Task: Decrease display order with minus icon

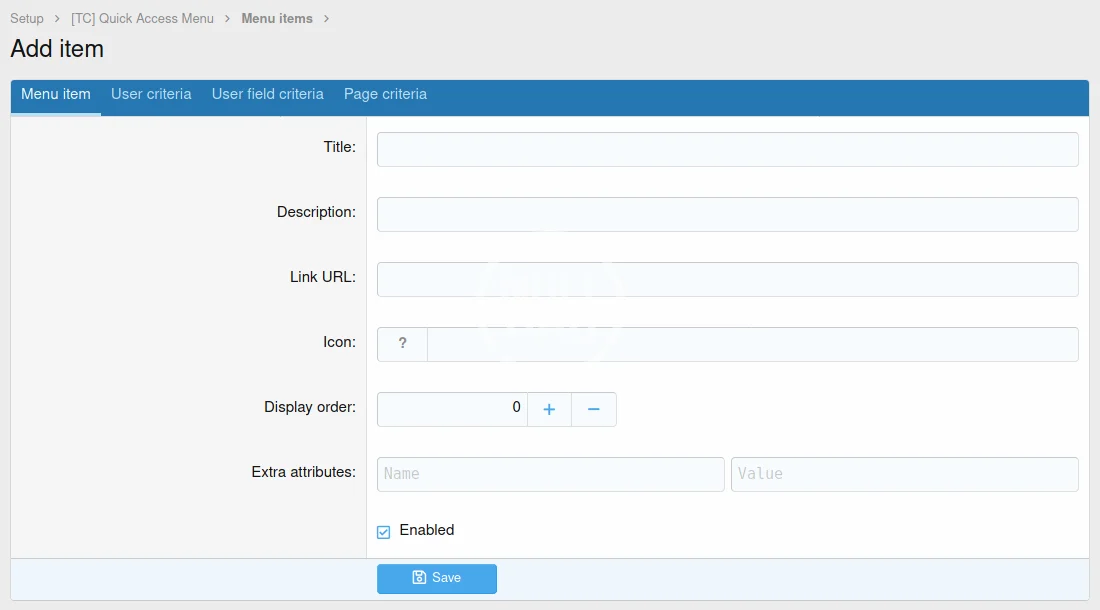Action: click(594, 409)
